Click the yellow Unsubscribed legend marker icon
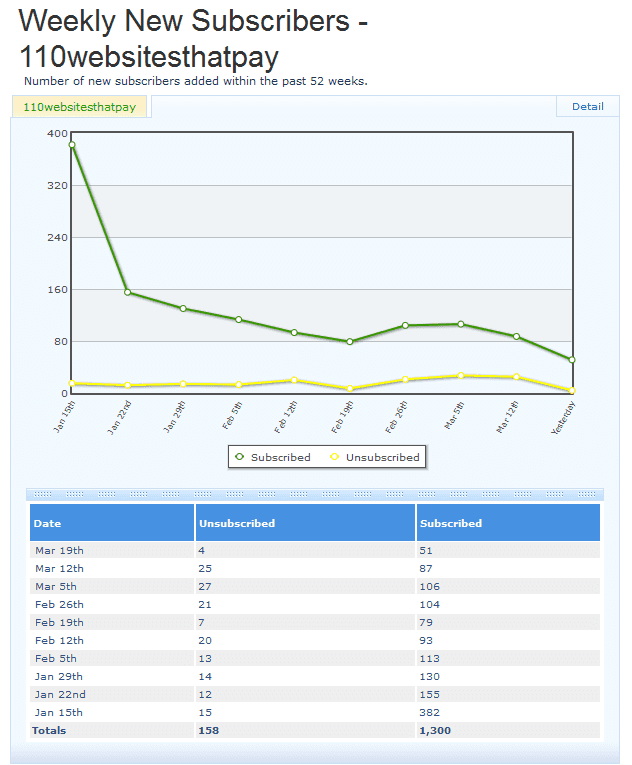The image size is (632, 765). pos(335,457)
